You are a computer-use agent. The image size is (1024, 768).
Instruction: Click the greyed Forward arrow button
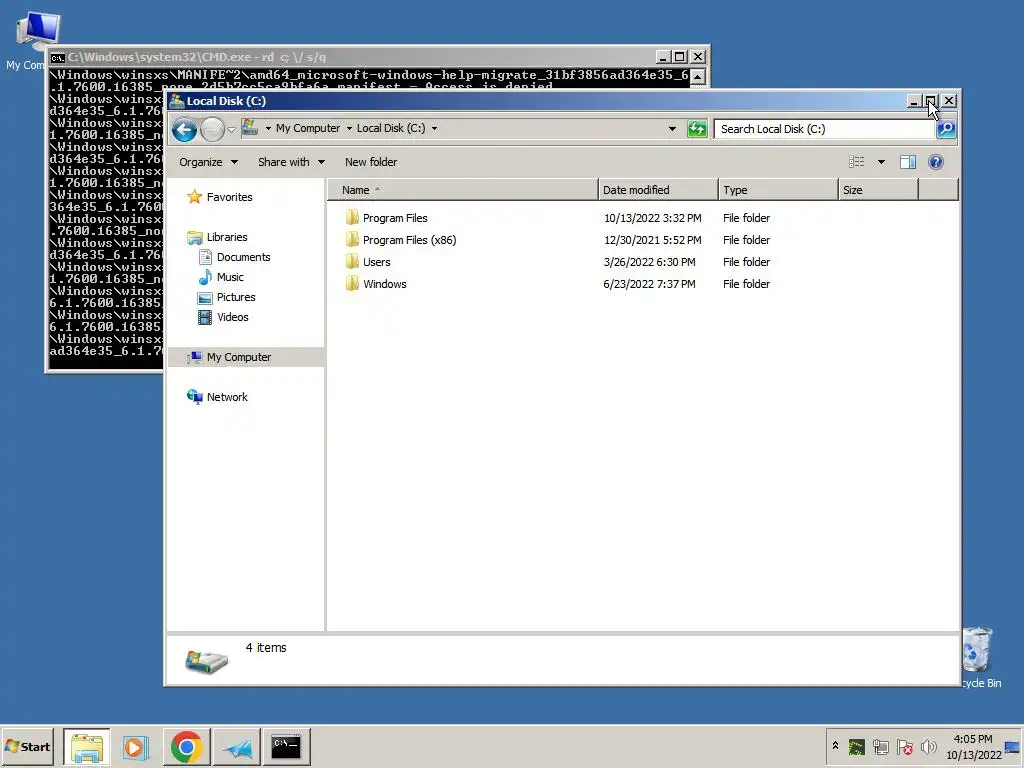[x=212, y=130]
